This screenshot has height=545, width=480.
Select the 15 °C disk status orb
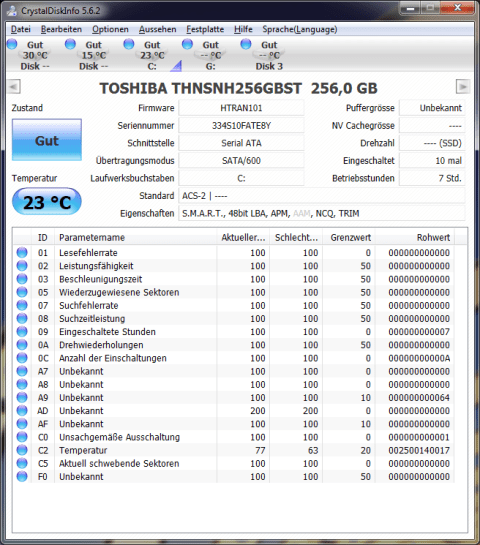pos(70,44)
